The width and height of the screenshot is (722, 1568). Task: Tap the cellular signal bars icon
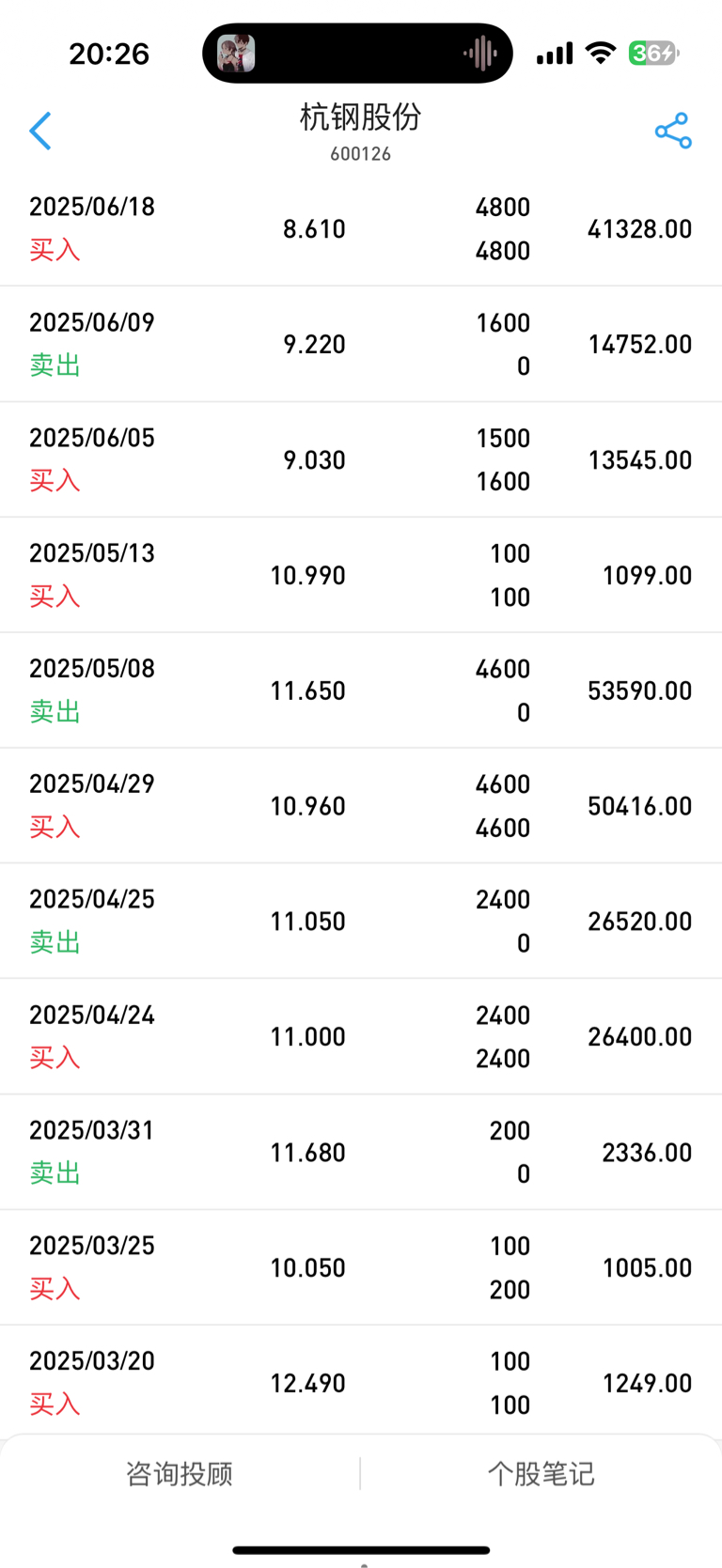tap(555, 54)
